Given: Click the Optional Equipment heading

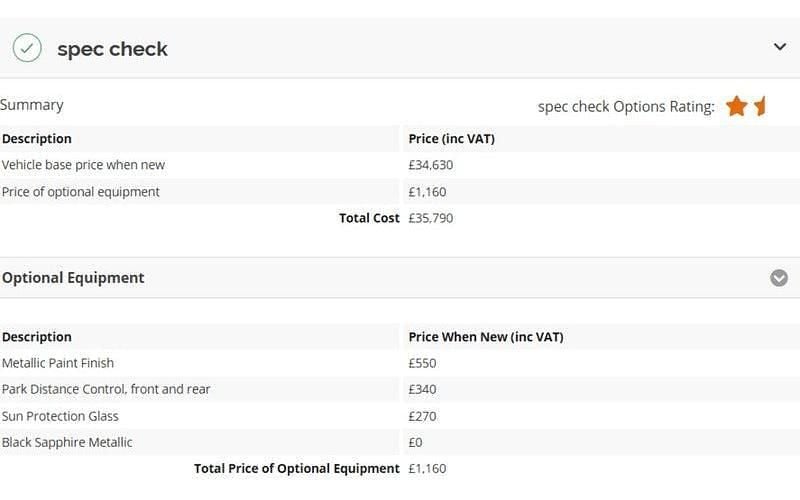Looking at the screenshot, I should pos(73,278).
